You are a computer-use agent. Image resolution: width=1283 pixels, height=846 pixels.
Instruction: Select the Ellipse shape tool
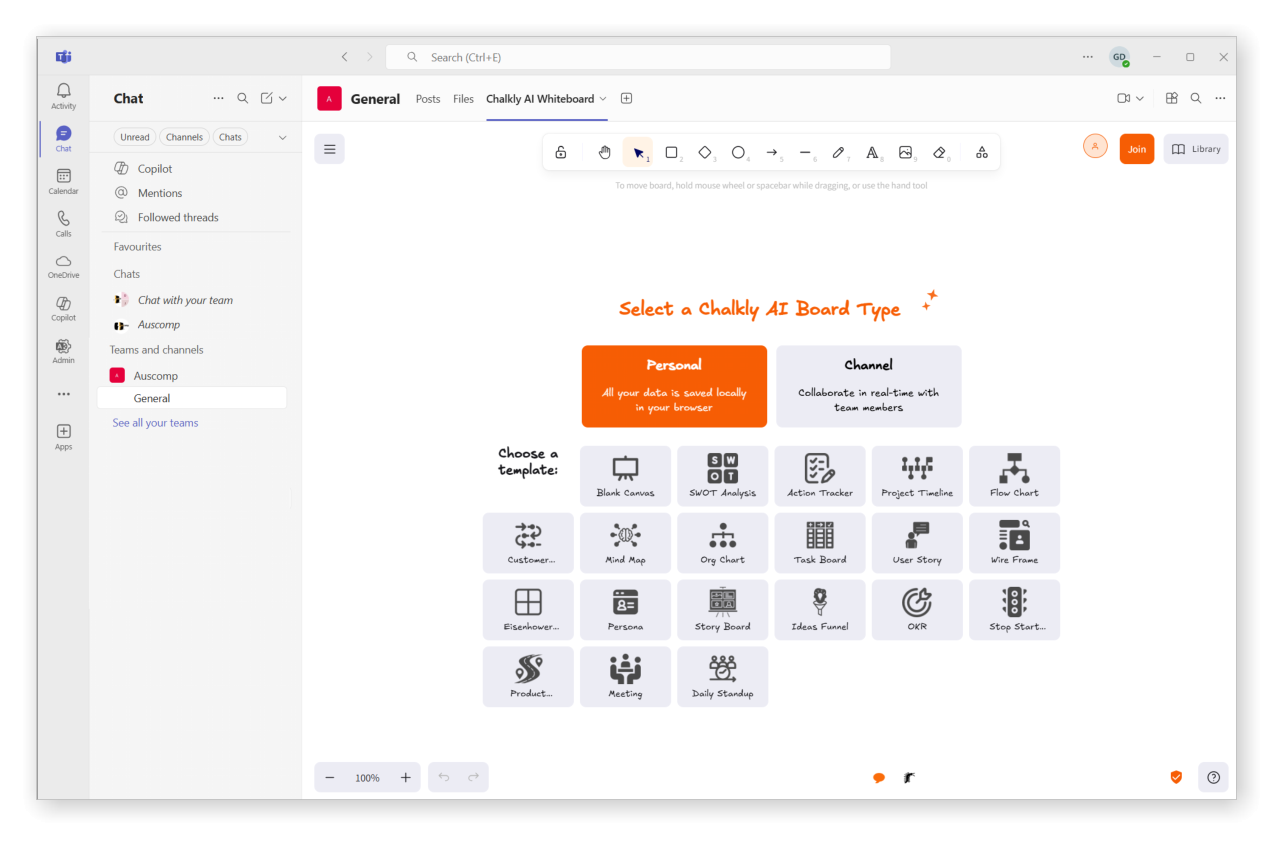(x=738, y=152)
